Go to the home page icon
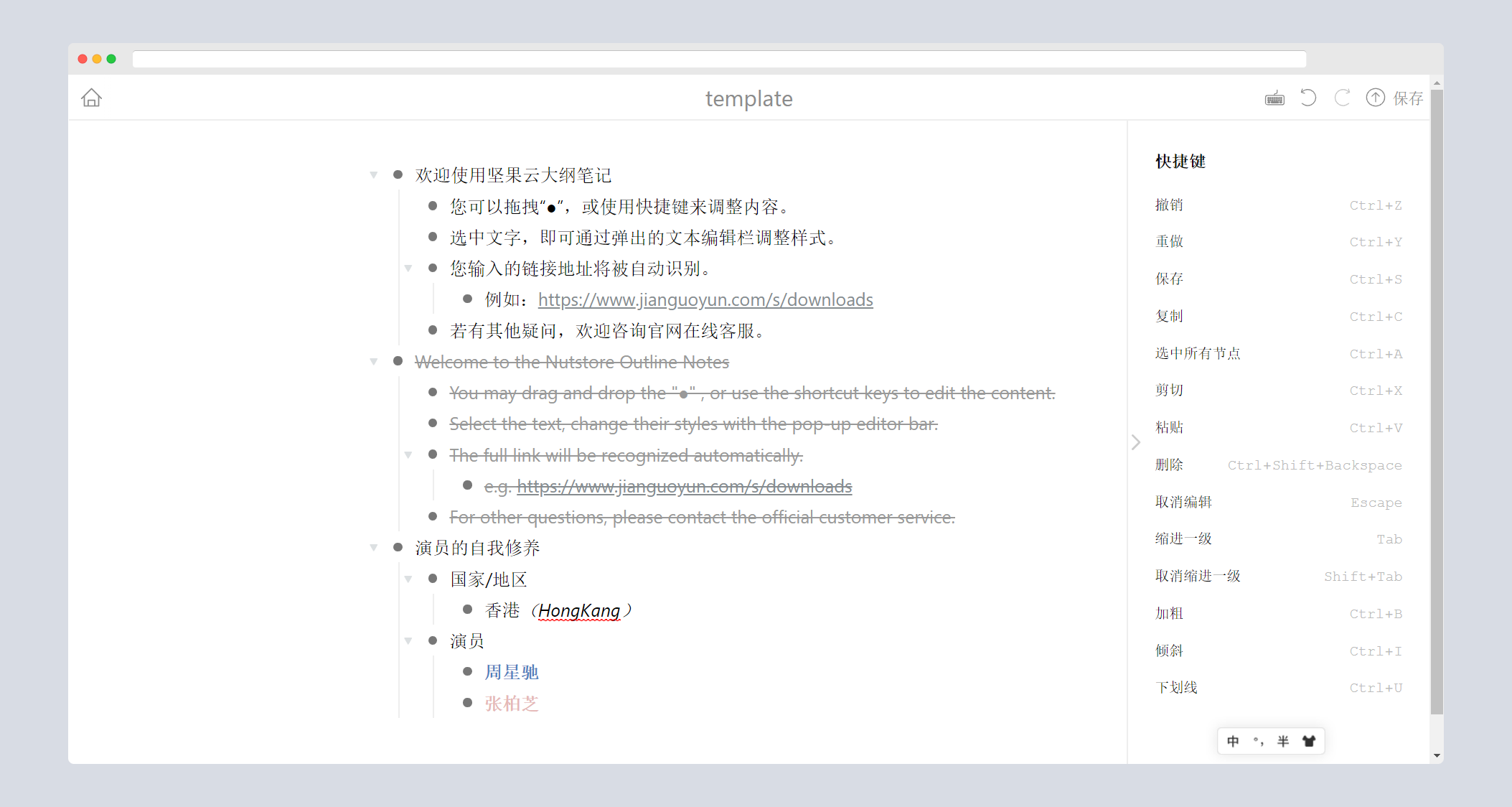This screenshot has height=807, width=1512. click(x=91, y=98)
